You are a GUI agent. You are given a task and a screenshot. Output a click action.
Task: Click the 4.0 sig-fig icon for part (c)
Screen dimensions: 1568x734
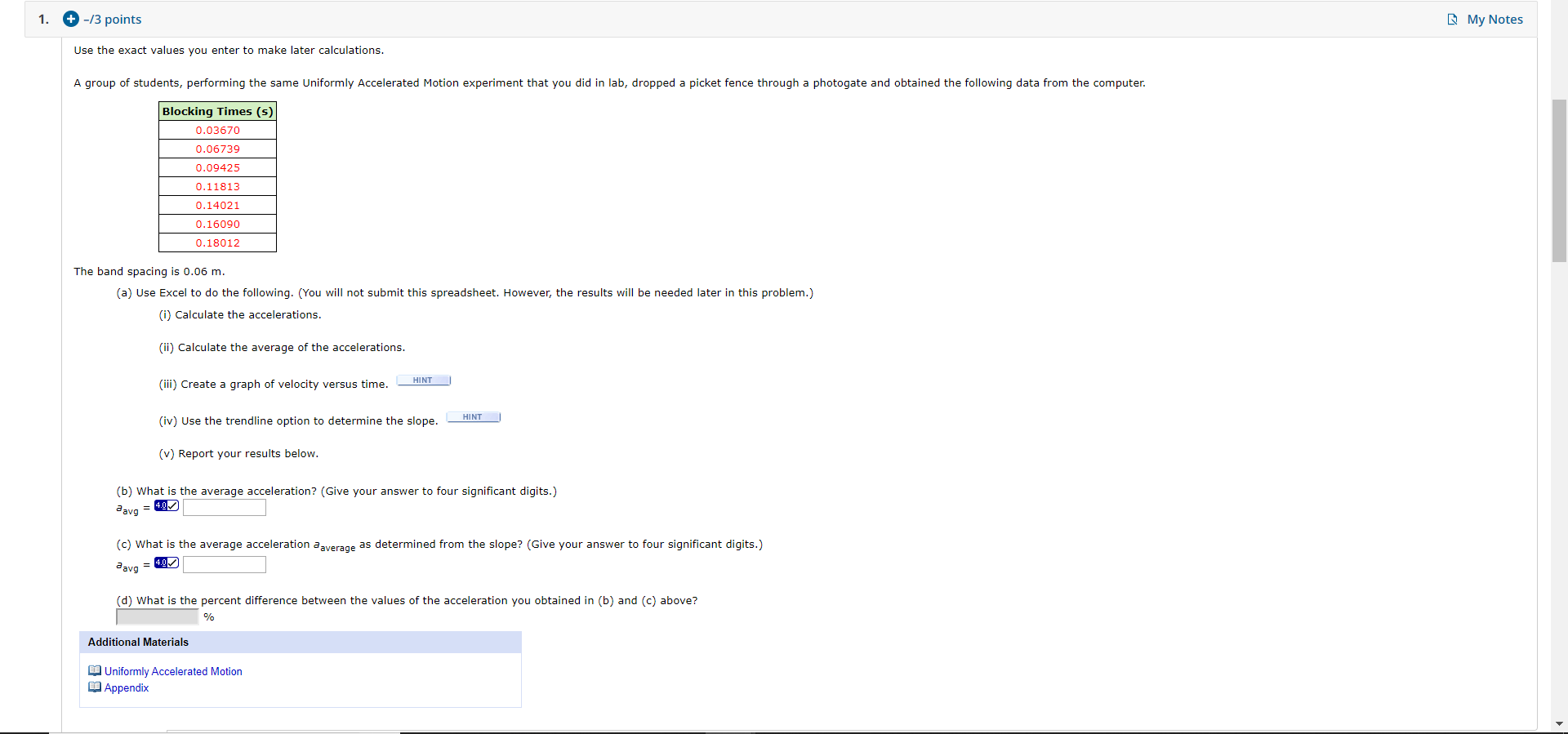pos(167,563)
